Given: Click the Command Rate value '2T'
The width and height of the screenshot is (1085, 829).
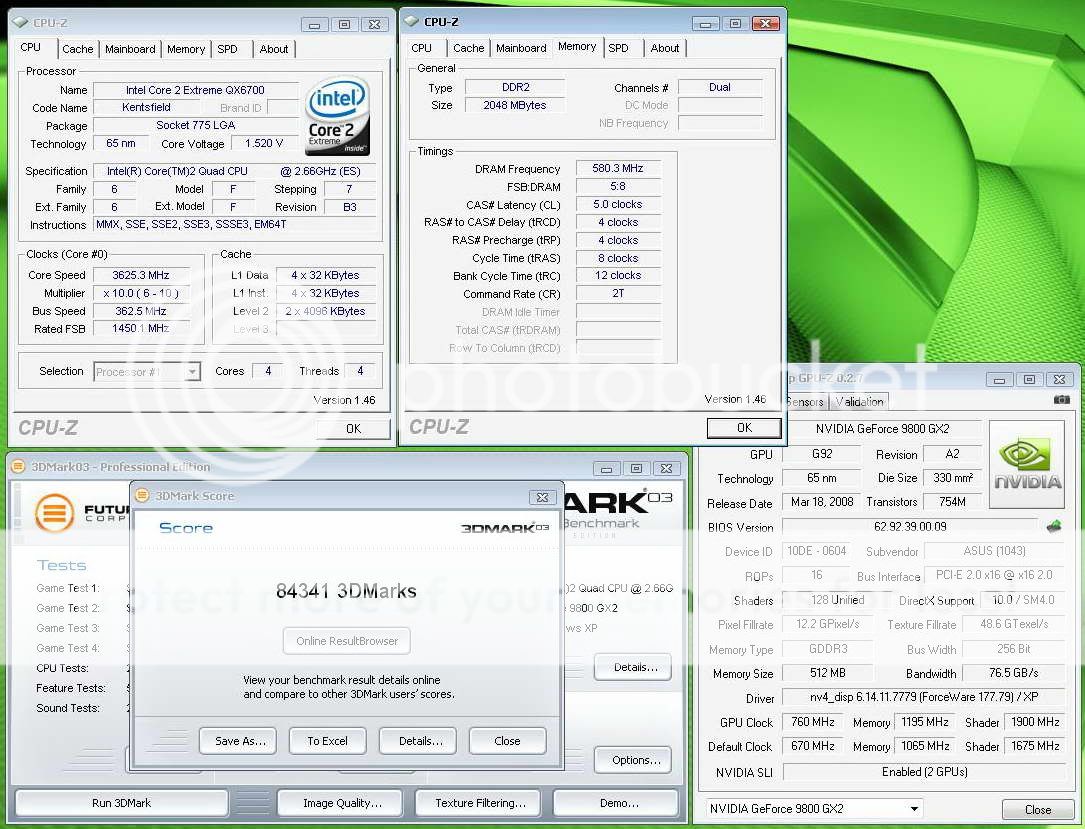Looking at the screenshot, I should point(618,293).
